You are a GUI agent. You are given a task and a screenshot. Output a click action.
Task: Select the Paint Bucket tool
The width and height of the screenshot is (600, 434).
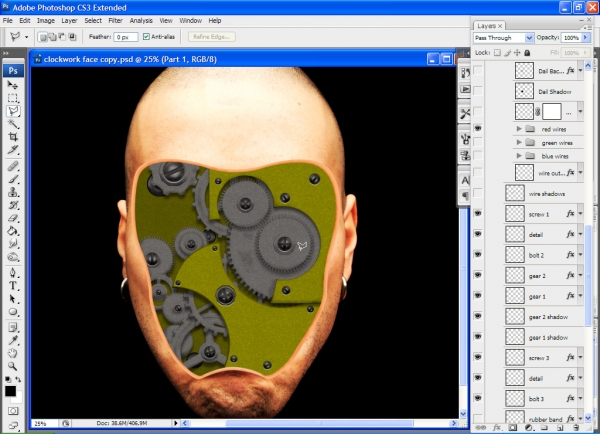point(13,231)
